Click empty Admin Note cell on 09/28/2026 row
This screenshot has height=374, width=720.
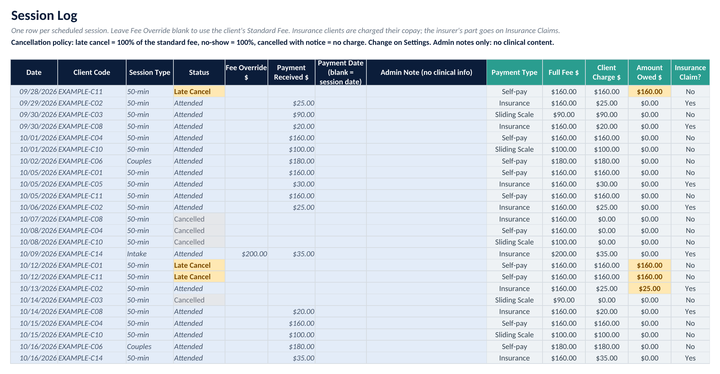[x=426, y=91]
